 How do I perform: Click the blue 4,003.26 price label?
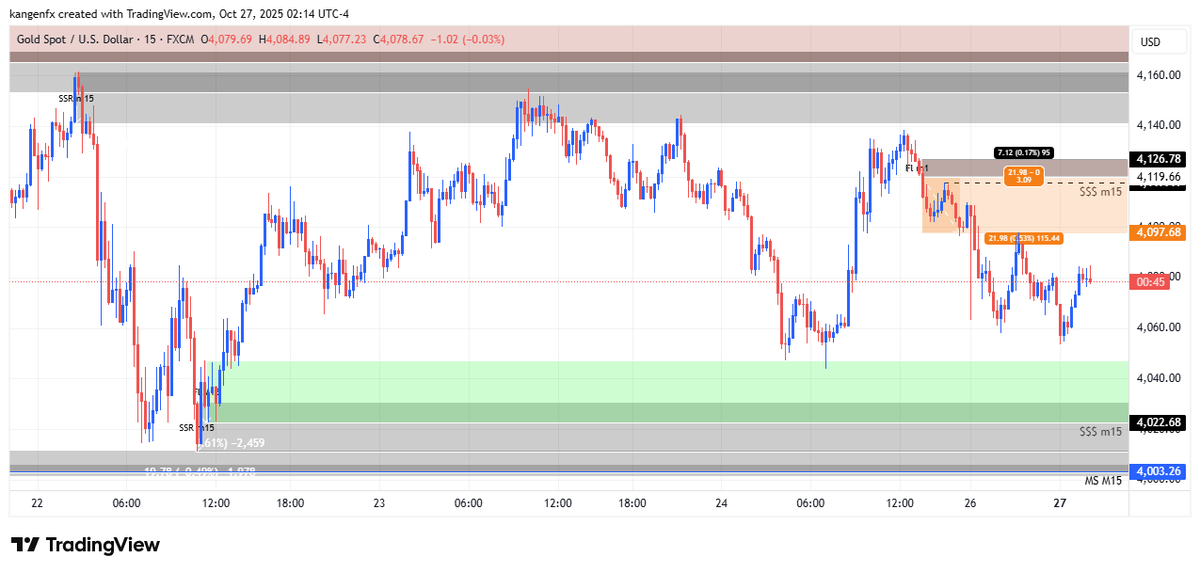[x=1159, y=471]
